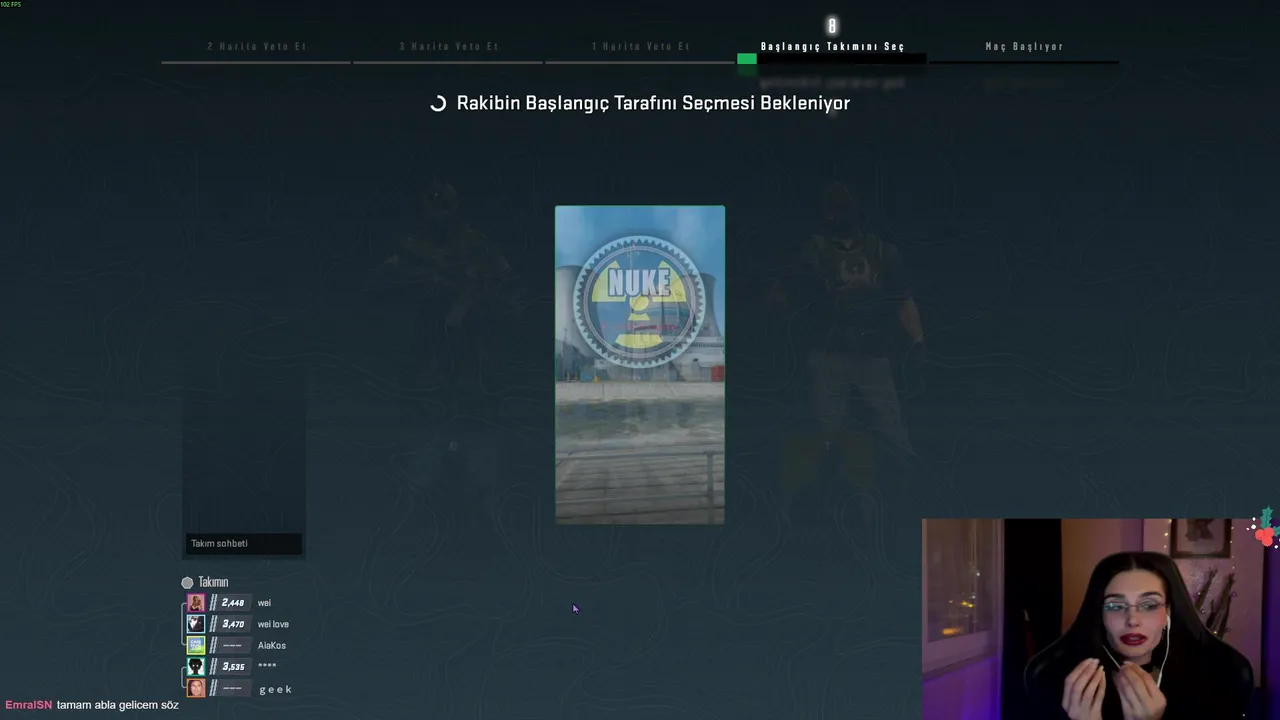The width and height of the screenshot is (1280, 720).
Task: Click the AiaKos player avatar
Action: (x=196, y=645)
